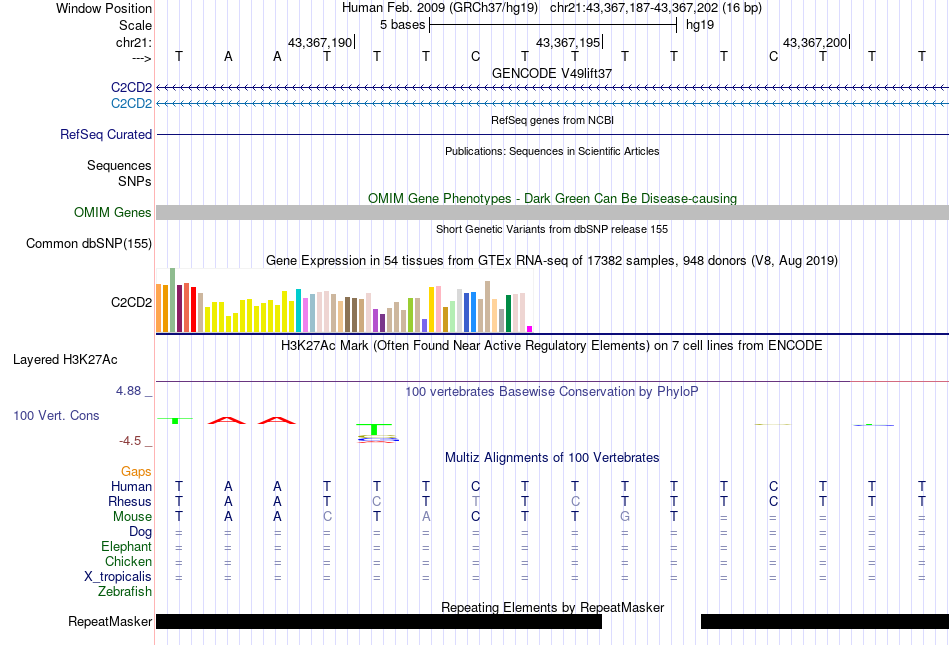Viewport: 950px width, 645px height.
Task: Click coordinate label 43,367,190
Action: (x=320, y=42)
